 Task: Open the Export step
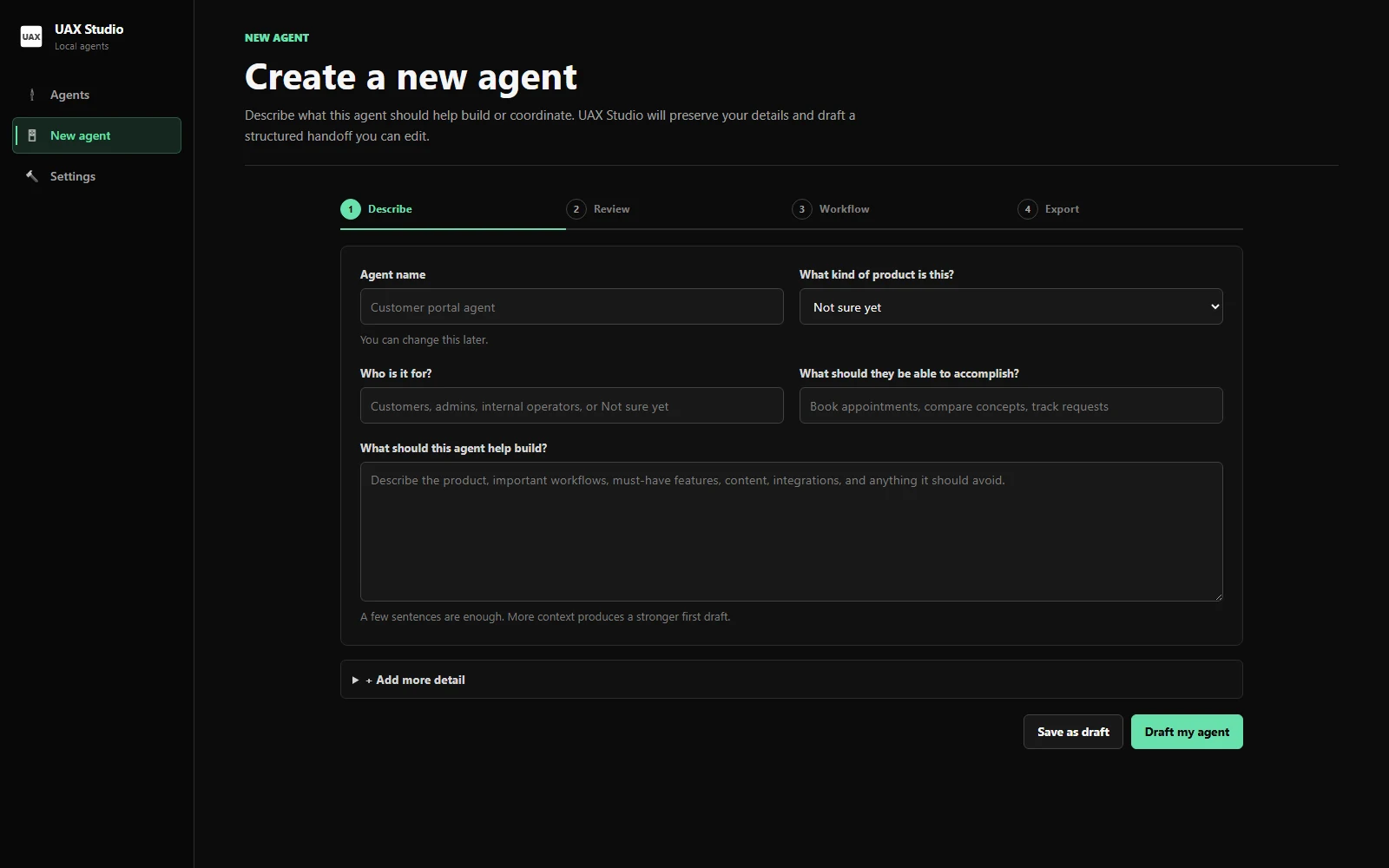(x=1129, y=209)
